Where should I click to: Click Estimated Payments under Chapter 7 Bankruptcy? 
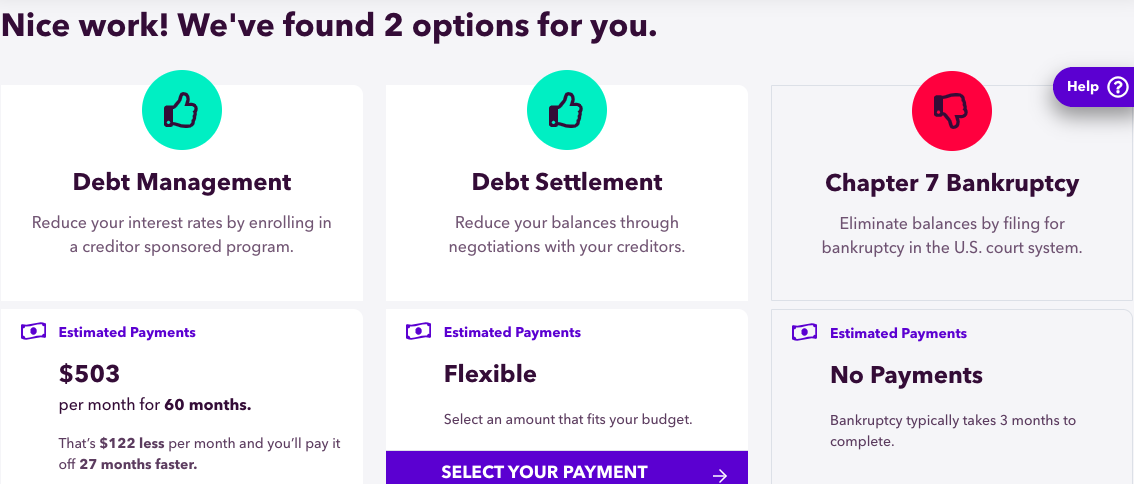point(898,334)
